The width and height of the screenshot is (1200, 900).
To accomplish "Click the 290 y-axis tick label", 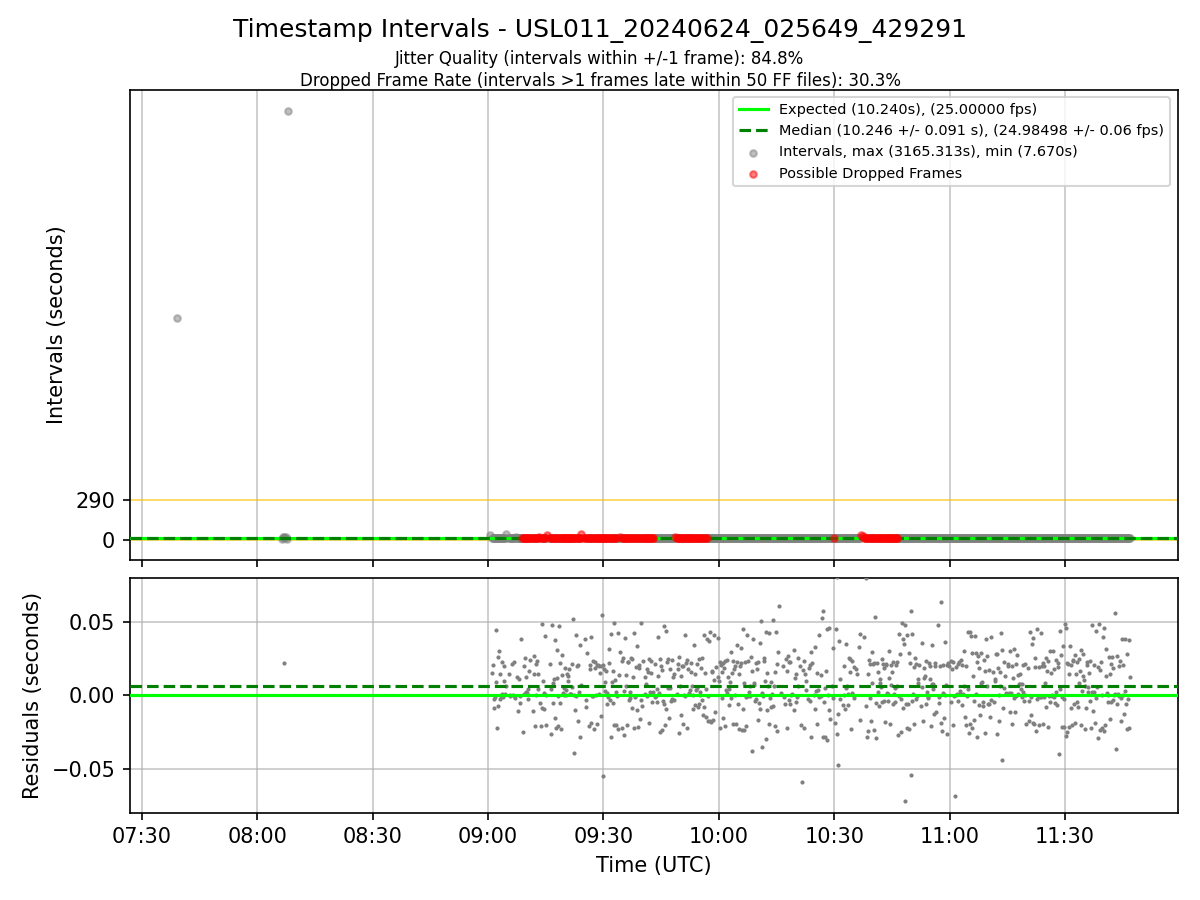I will 95,500.
